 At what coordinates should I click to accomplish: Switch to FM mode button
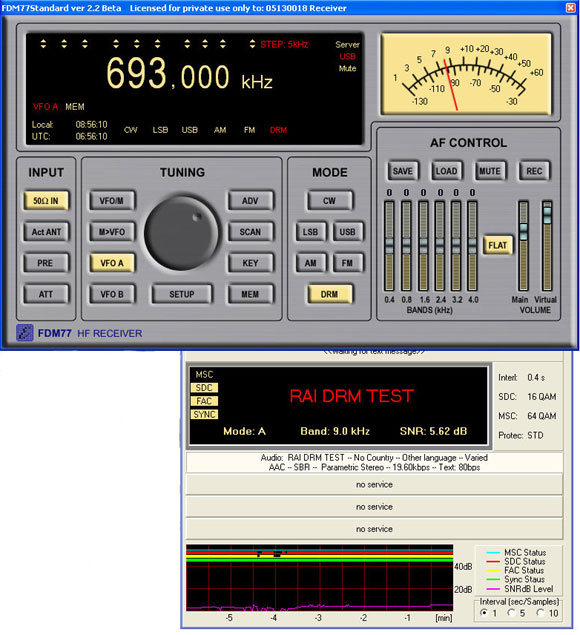[348, 263]
